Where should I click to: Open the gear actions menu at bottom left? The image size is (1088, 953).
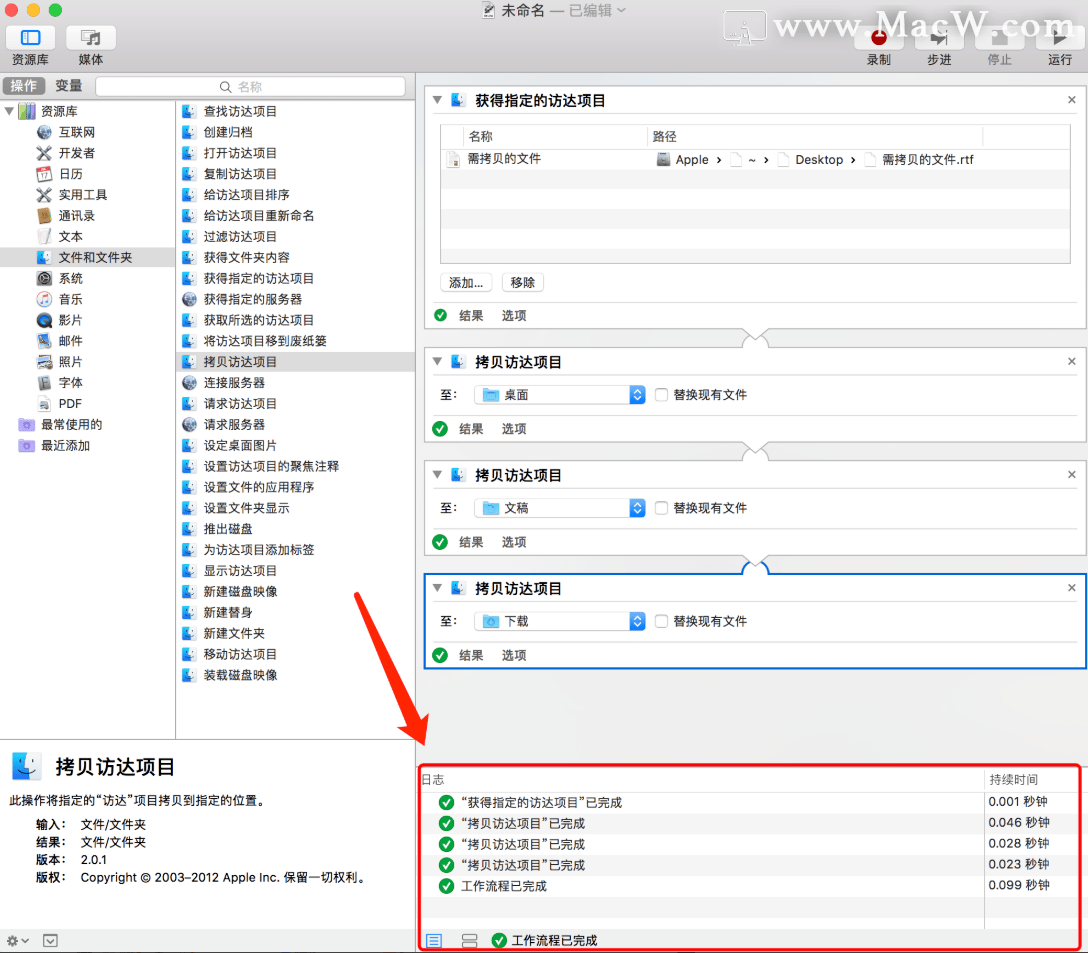17,941
